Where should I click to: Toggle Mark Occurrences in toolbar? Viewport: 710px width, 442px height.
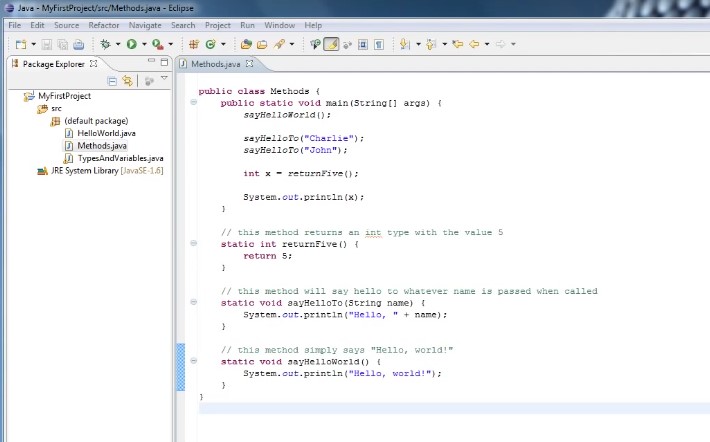[x=331, y=44]
